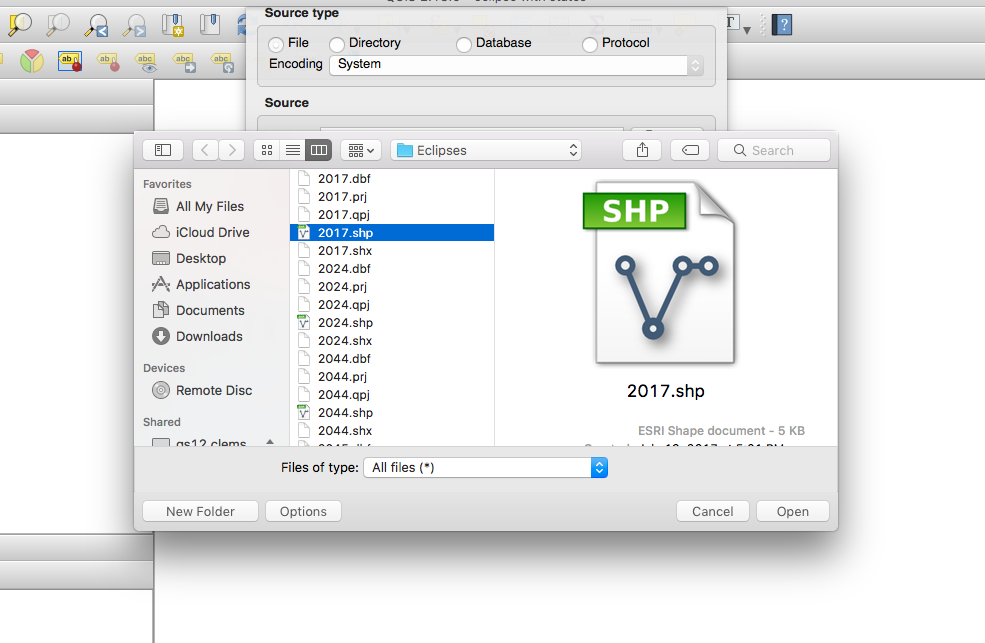The height and width of the screenshot is (643, 985).
Task: Click the SHP file preview thumbnail
Action: point(660,273)
